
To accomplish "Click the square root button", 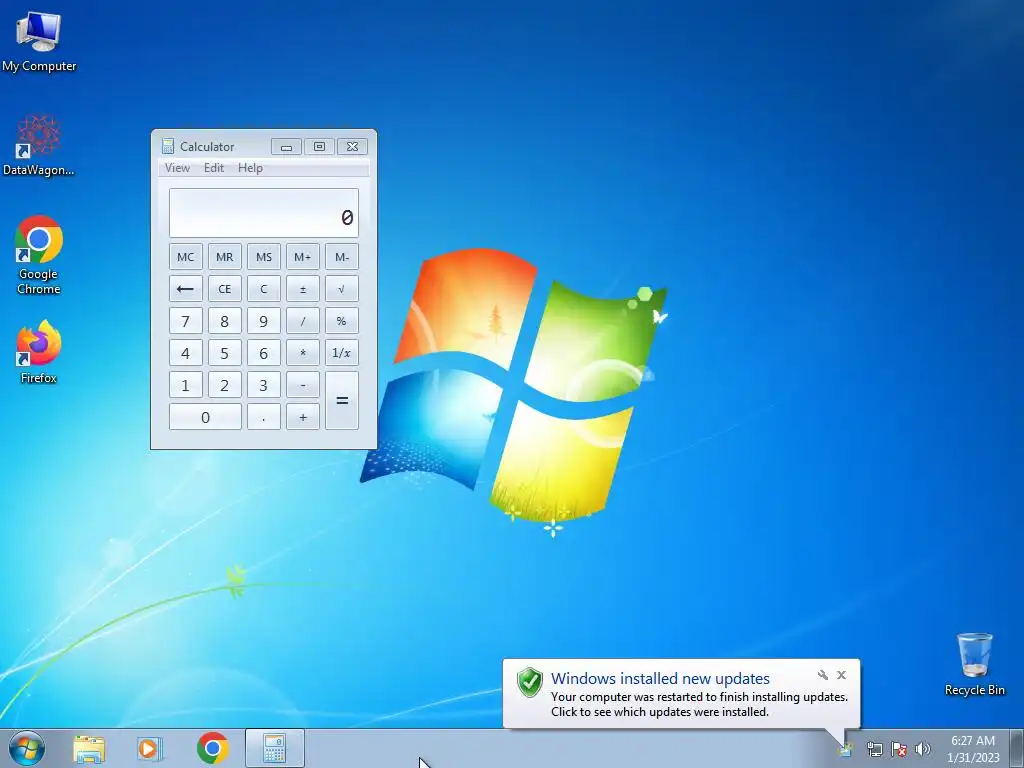I will pyautogui.click(x=342, y=289).
